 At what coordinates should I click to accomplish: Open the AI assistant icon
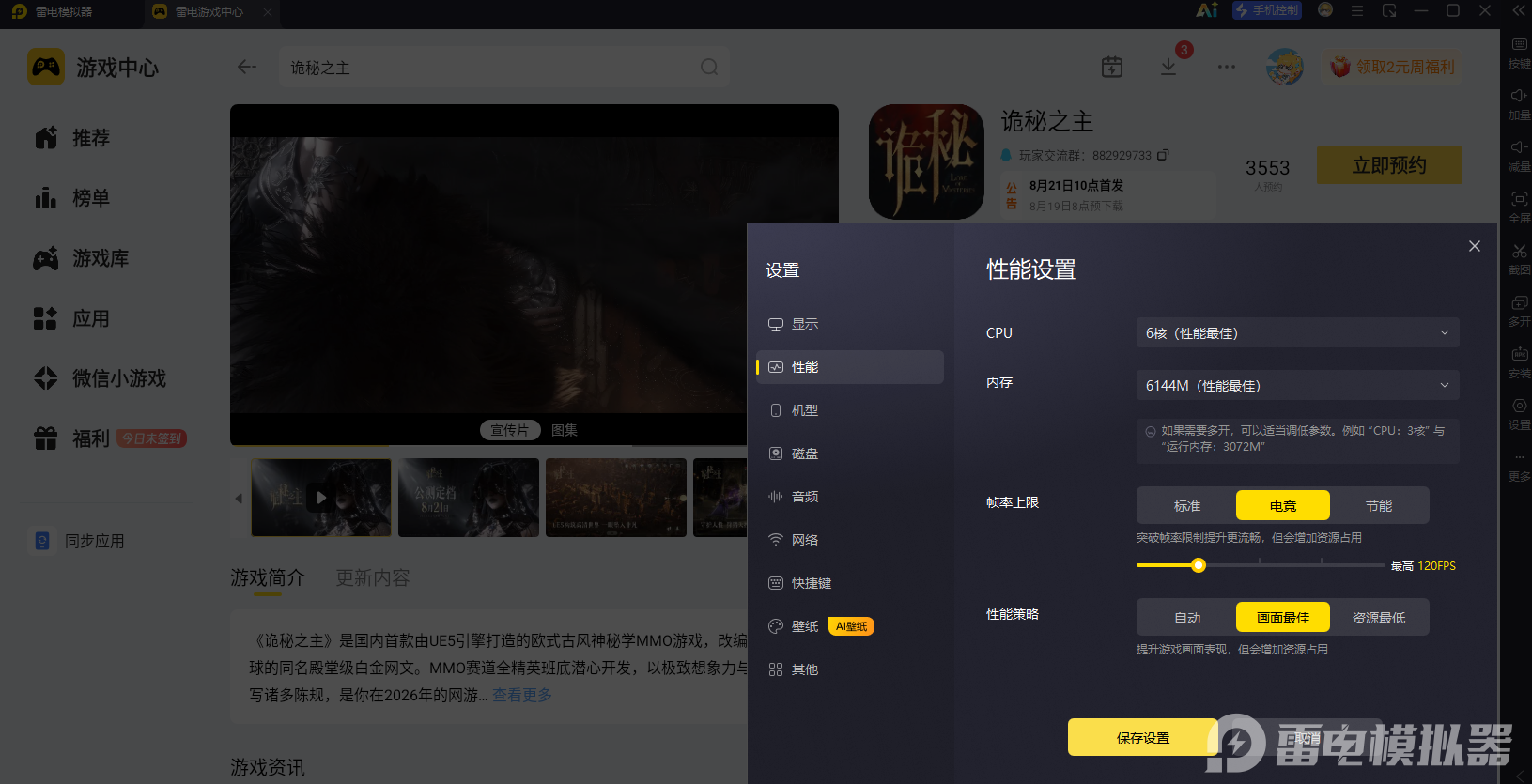click(1207, 10)
